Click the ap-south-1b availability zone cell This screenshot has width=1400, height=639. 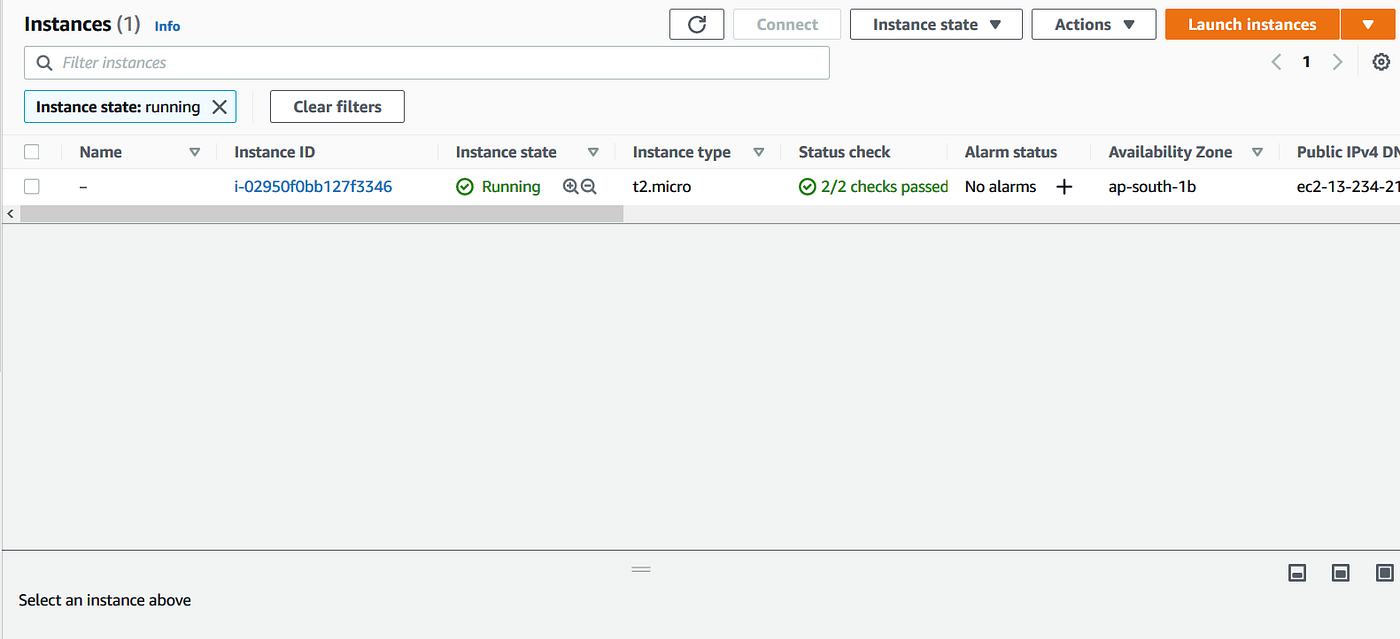tap(1152, 186)
